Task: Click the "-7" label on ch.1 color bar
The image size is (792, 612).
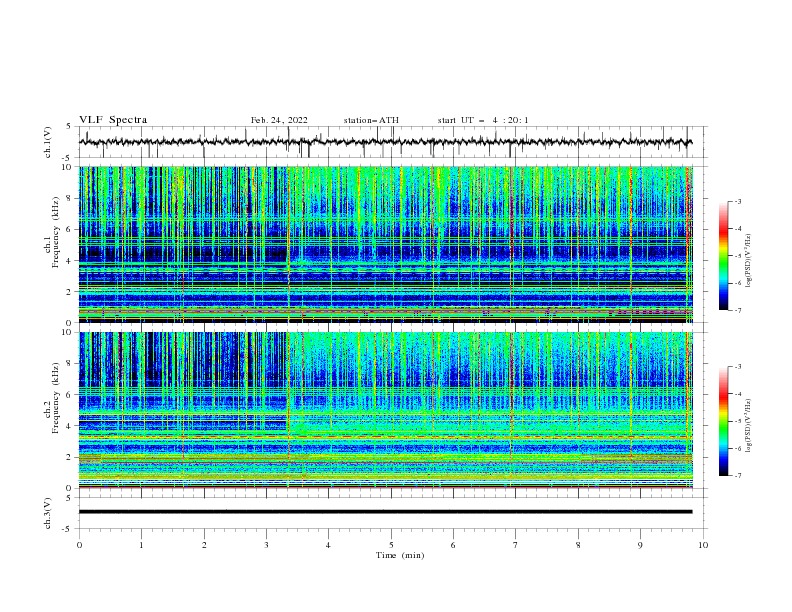Action: (x=738, y=310)
